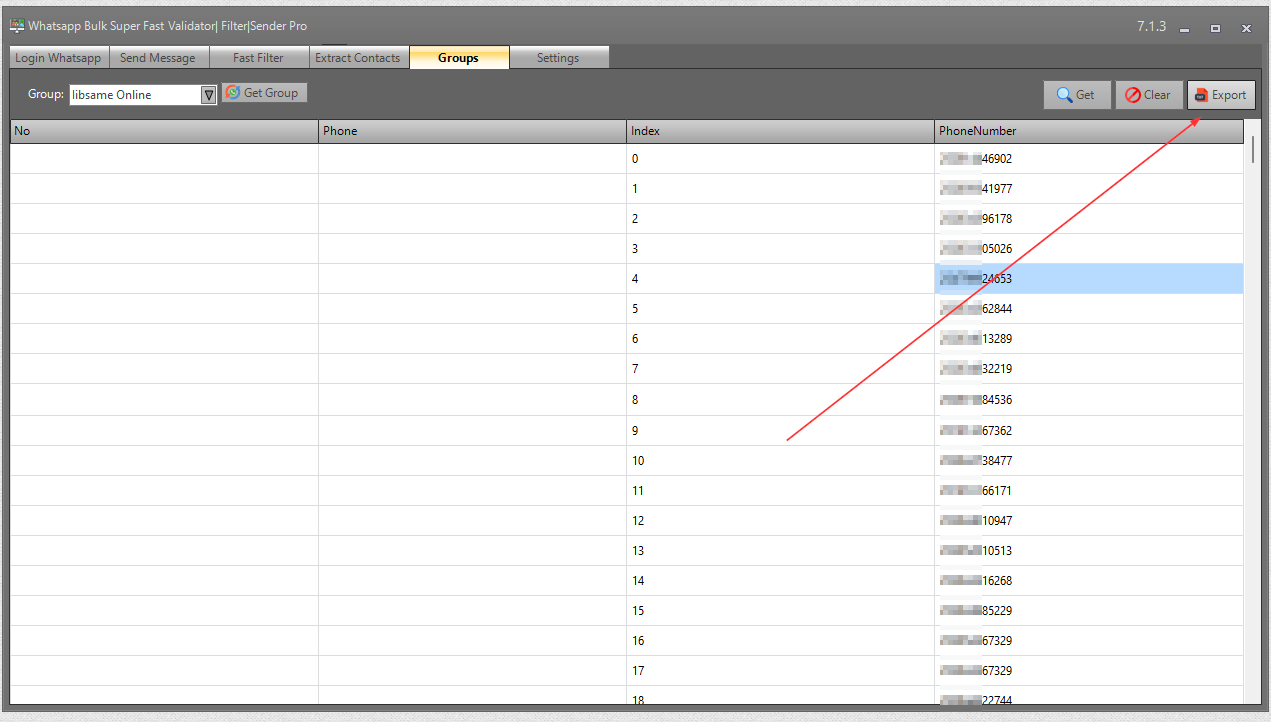Click the highlighted number ending in 24653
The height and width of the screenshot is (722, 1271).
pyautogui.click(x=1089, y=279)
